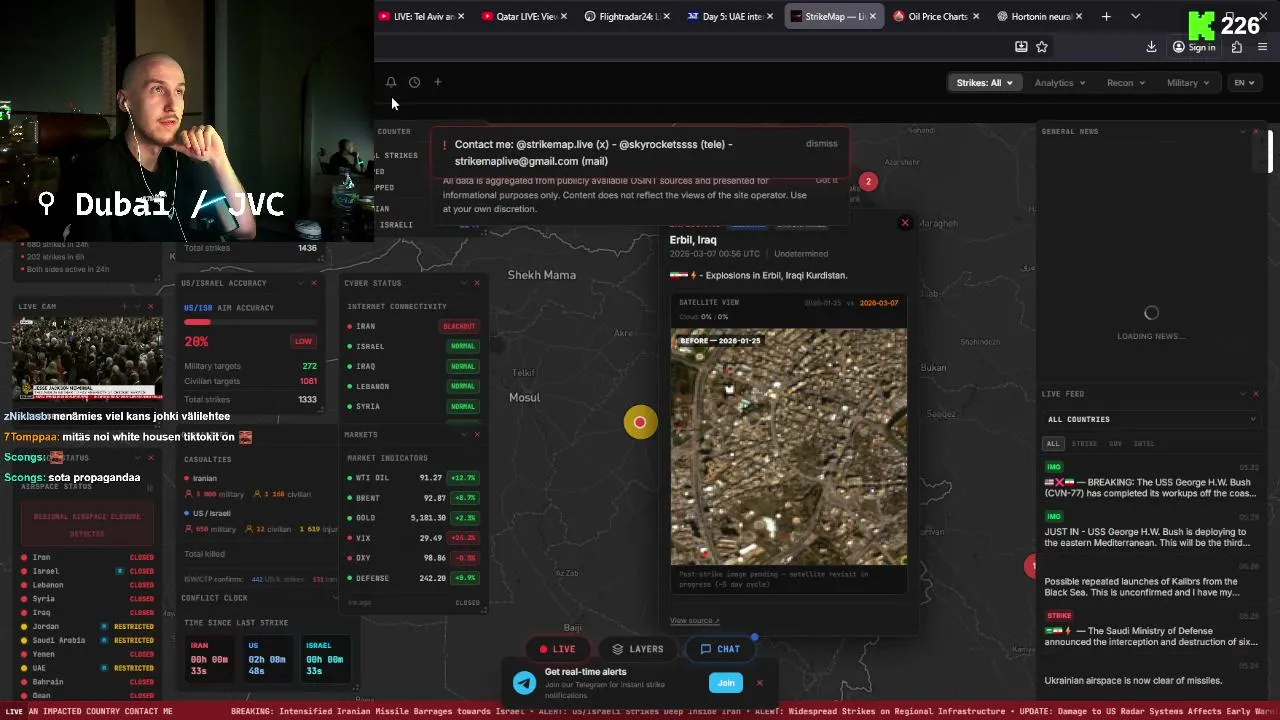This screenshot has height=720, width=1280.
Task: Open the All Countries dropdown
Action: click(x=1150, y=419)
